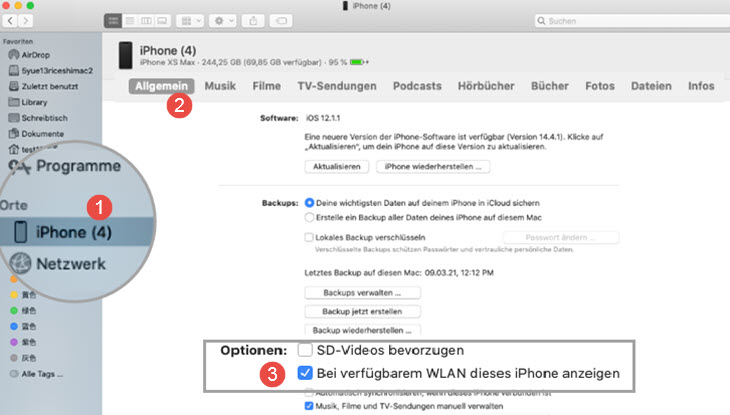Viewport: 730px width, 415px height.
Task: Switch to the Allgemein tab
Action: point(162,86)
